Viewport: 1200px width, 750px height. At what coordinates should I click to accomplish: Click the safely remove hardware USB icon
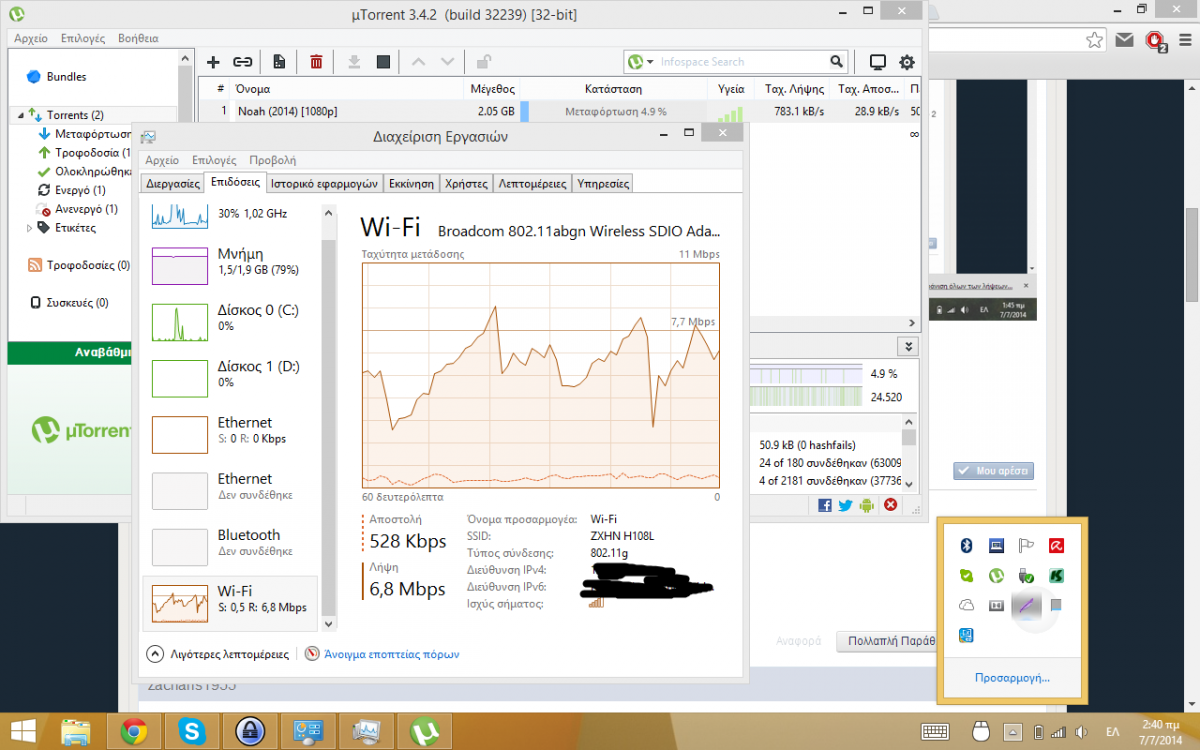[1026, 576]
